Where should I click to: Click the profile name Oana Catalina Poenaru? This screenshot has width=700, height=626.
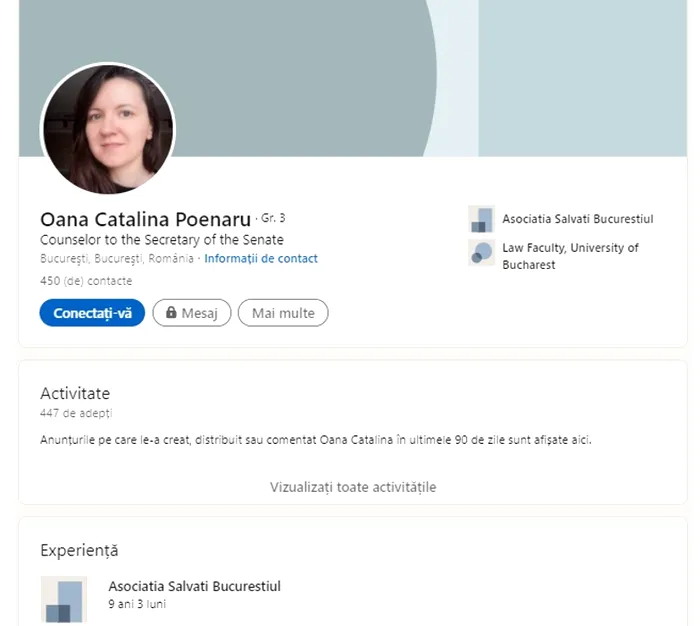(145, 219)
